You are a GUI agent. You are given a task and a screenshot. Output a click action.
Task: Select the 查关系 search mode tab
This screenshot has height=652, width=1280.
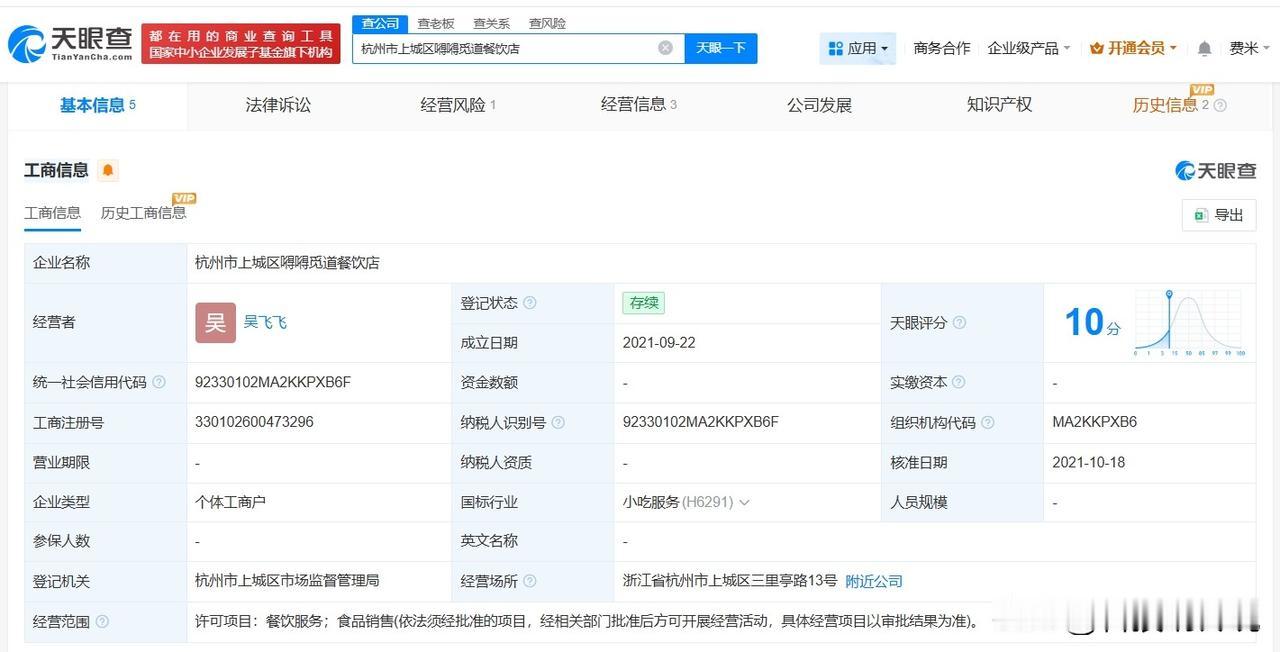point(491,23)
